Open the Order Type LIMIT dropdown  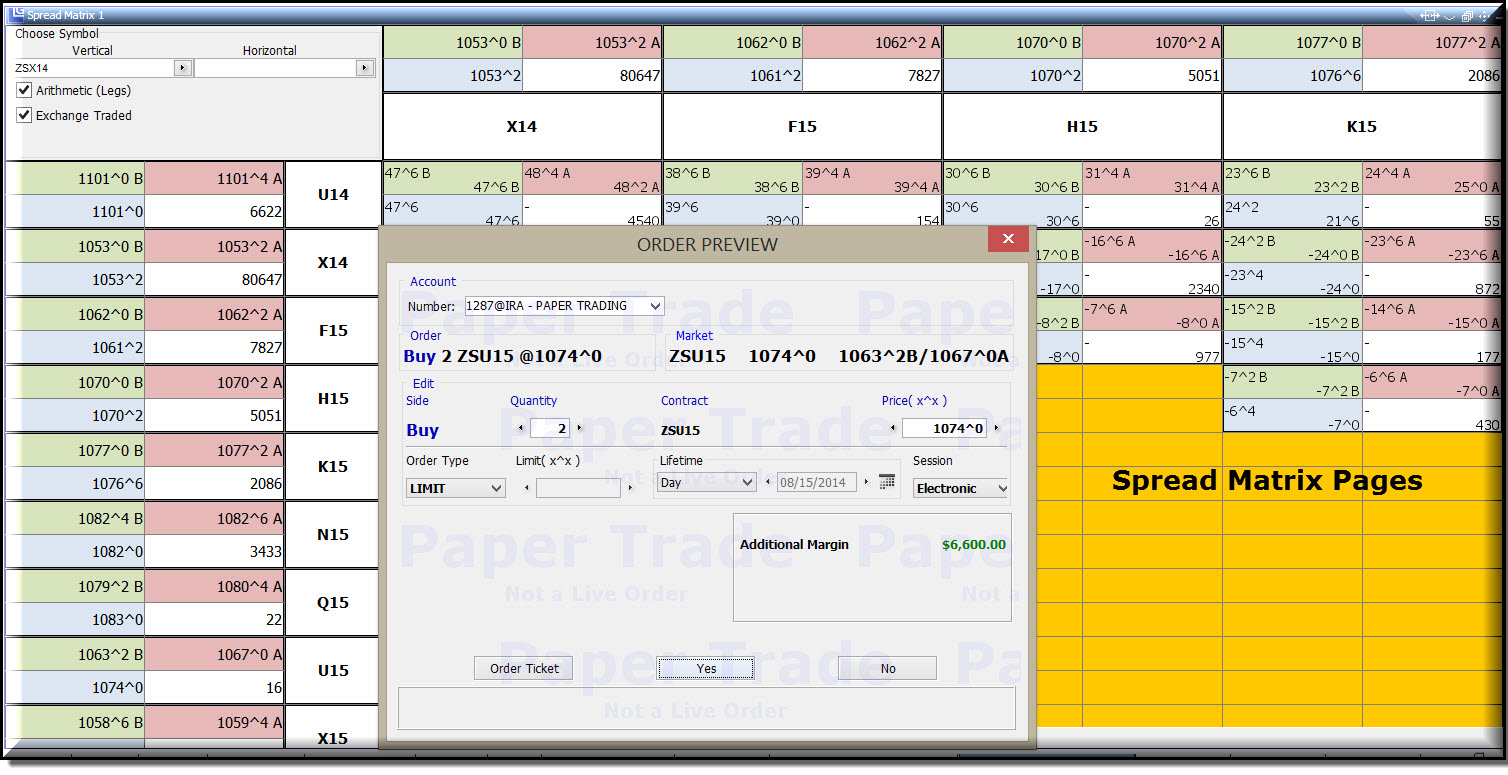[496, 488]
